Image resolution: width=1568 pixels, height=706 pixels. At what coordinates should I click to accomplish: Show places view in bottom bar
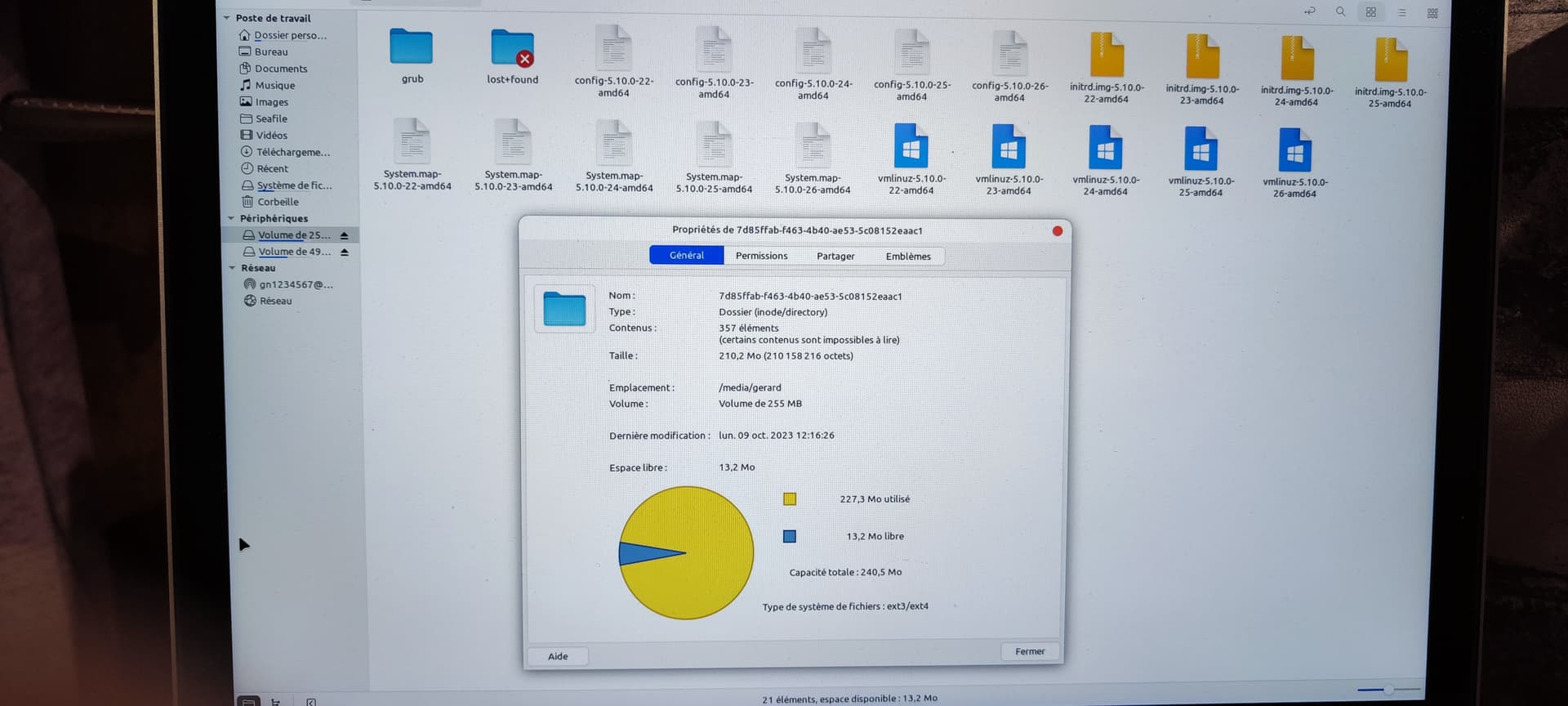249,702
